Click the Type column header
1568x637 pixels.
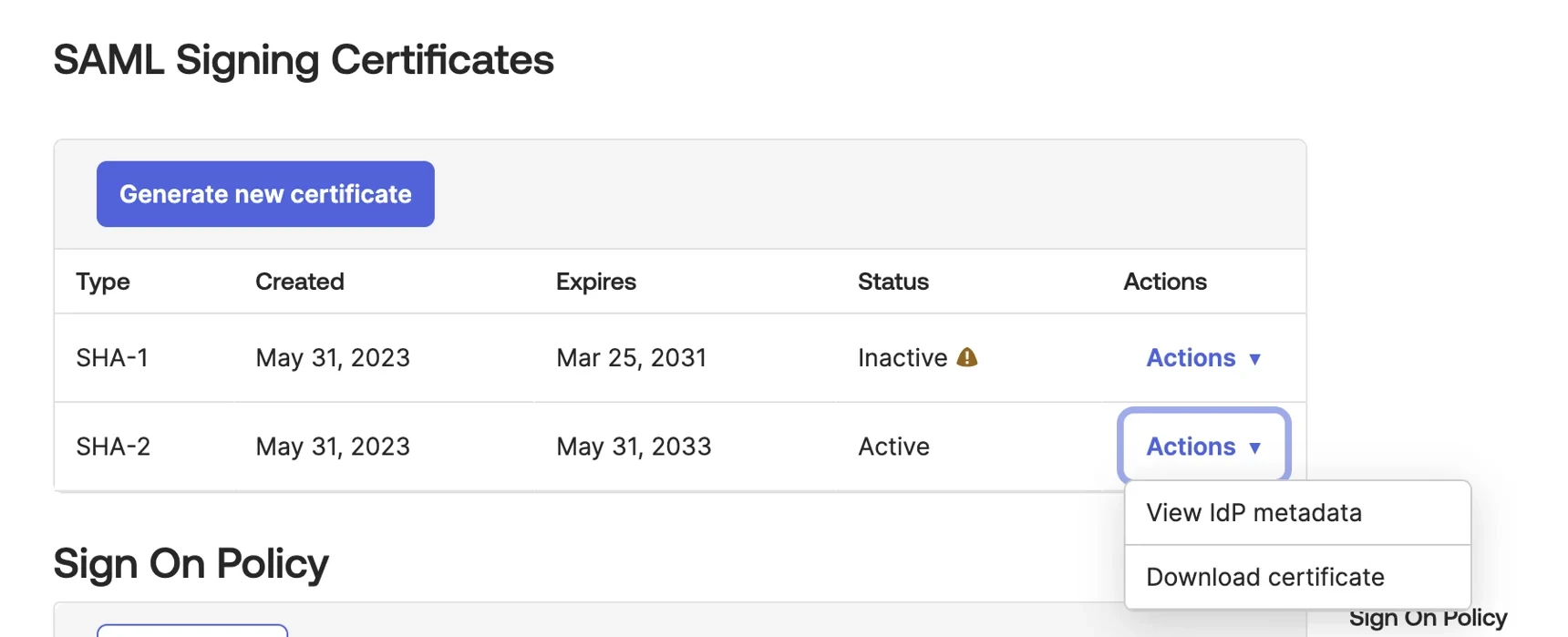click(103, 282)
